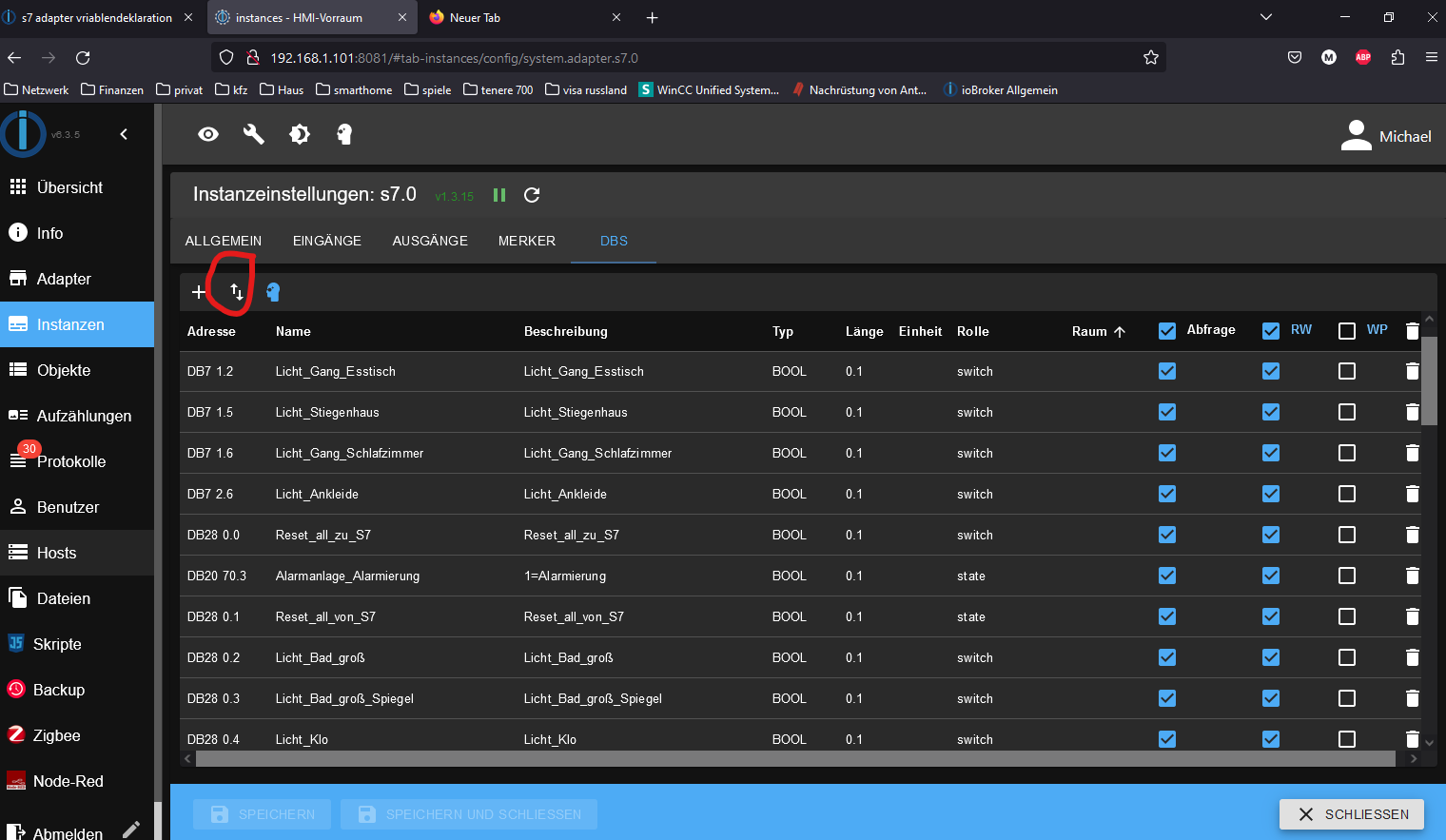Go to Adapter in the sidebar
The height and width of the screenshot is (840, 1446).
tap(77, 279)
